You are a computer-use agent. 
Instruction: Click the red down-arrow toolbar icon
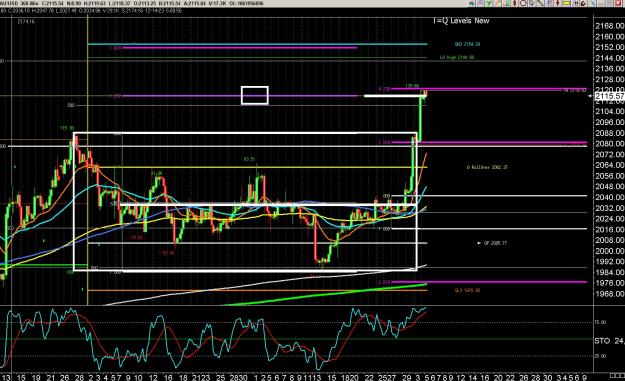click(x=558, y=3)
